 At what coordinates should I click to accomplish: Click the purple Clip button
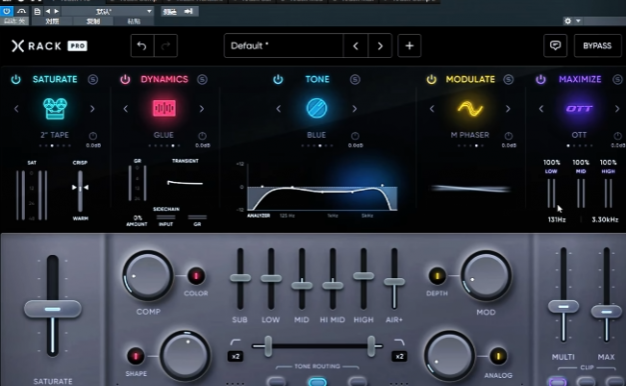pos(557,382)
